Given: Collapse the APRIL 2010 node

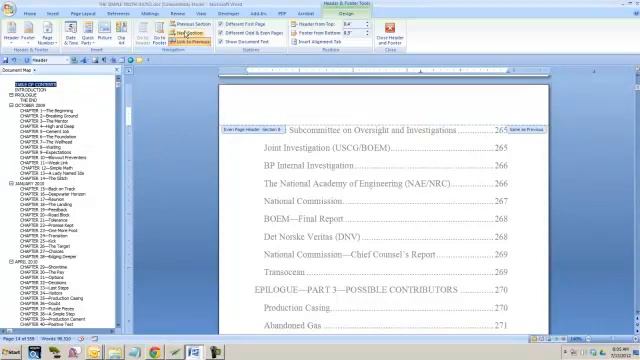Looking at the screenshot, I should point(11,262).
